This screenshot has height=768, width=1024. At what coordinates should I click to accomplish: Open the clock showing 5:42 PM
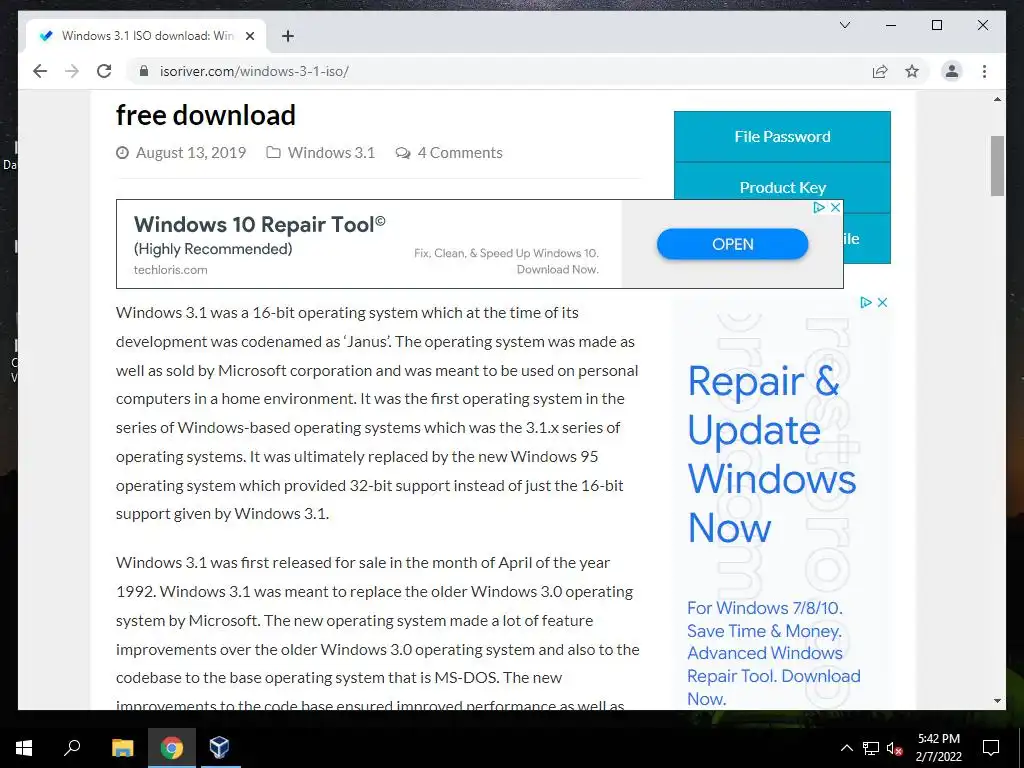coord(938,748)
